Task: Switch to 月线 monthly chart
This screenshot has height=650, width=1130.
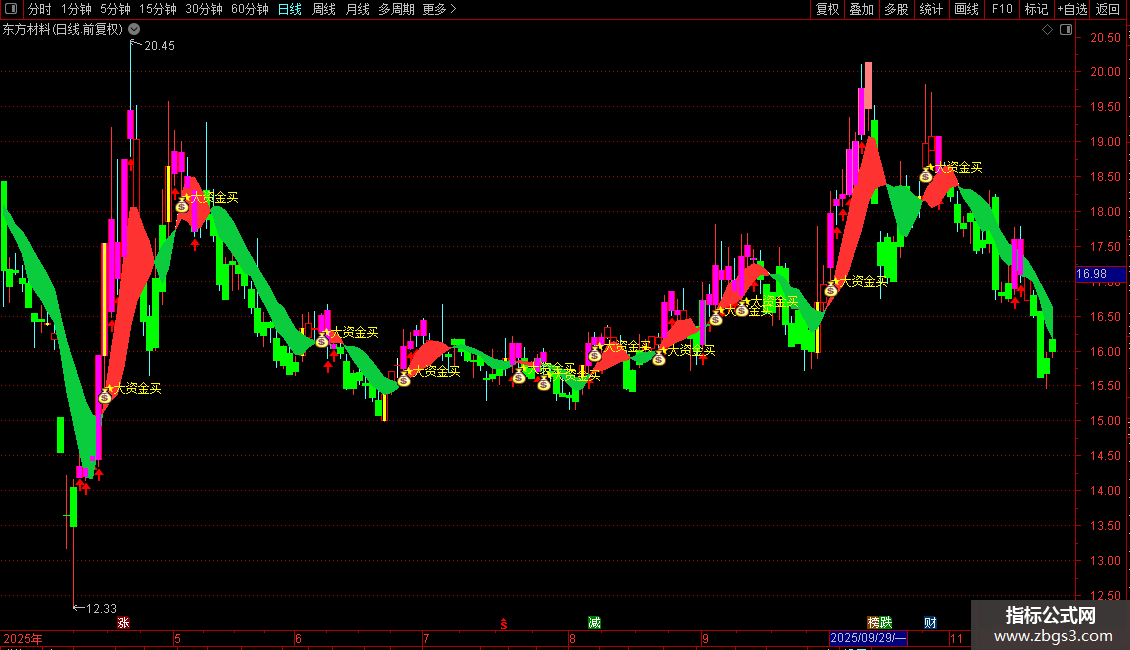Action: click(357, 9)
